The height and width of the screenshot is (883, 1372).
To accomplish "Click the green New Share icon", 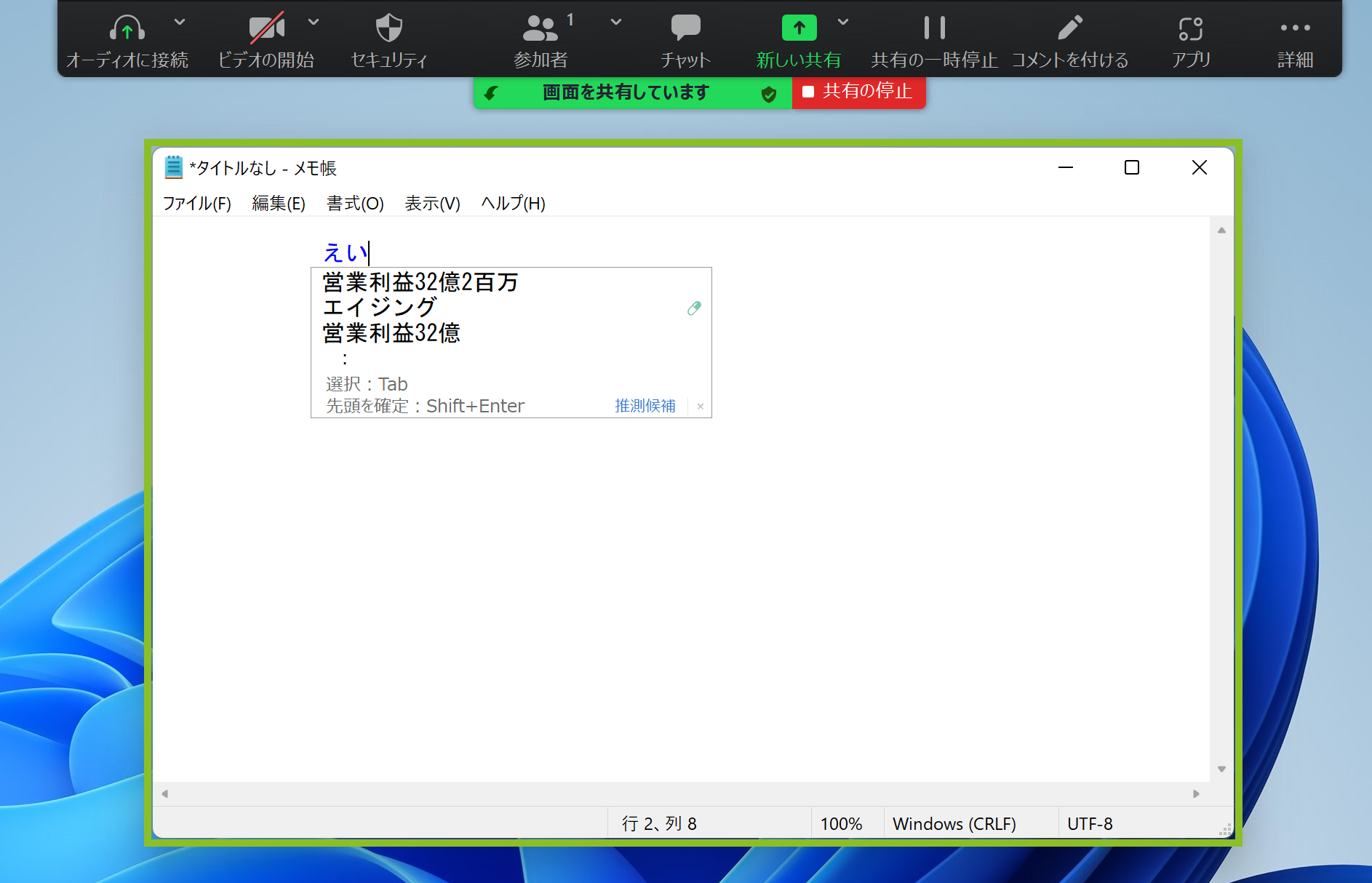I will click(x=799, y=29).
